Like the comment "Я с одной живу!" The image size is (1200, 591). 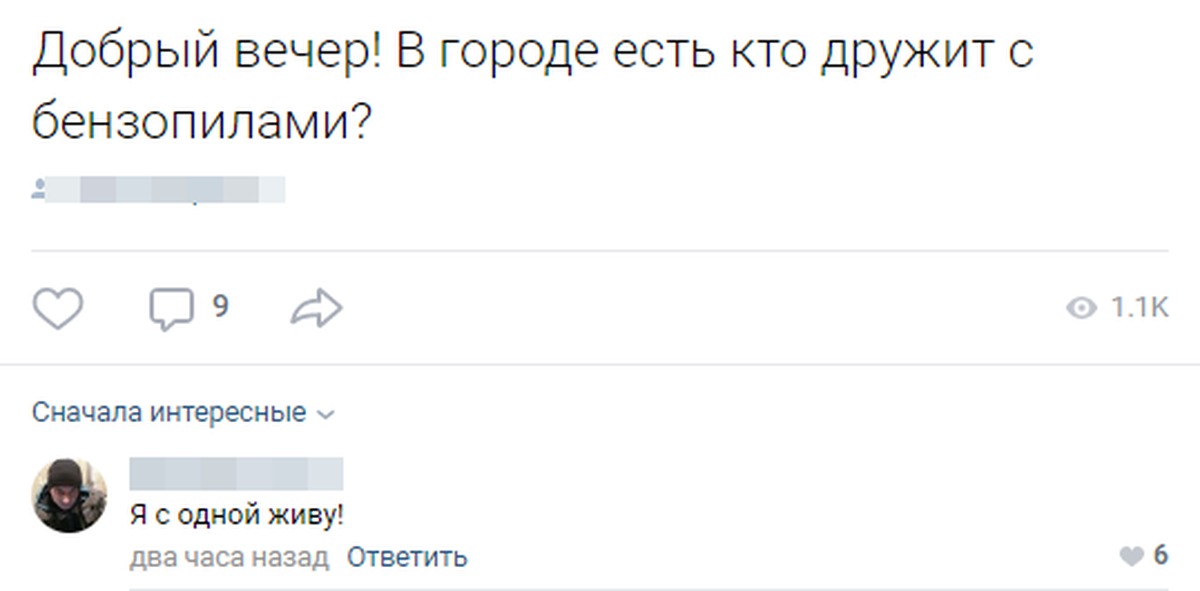[1131, 556]
